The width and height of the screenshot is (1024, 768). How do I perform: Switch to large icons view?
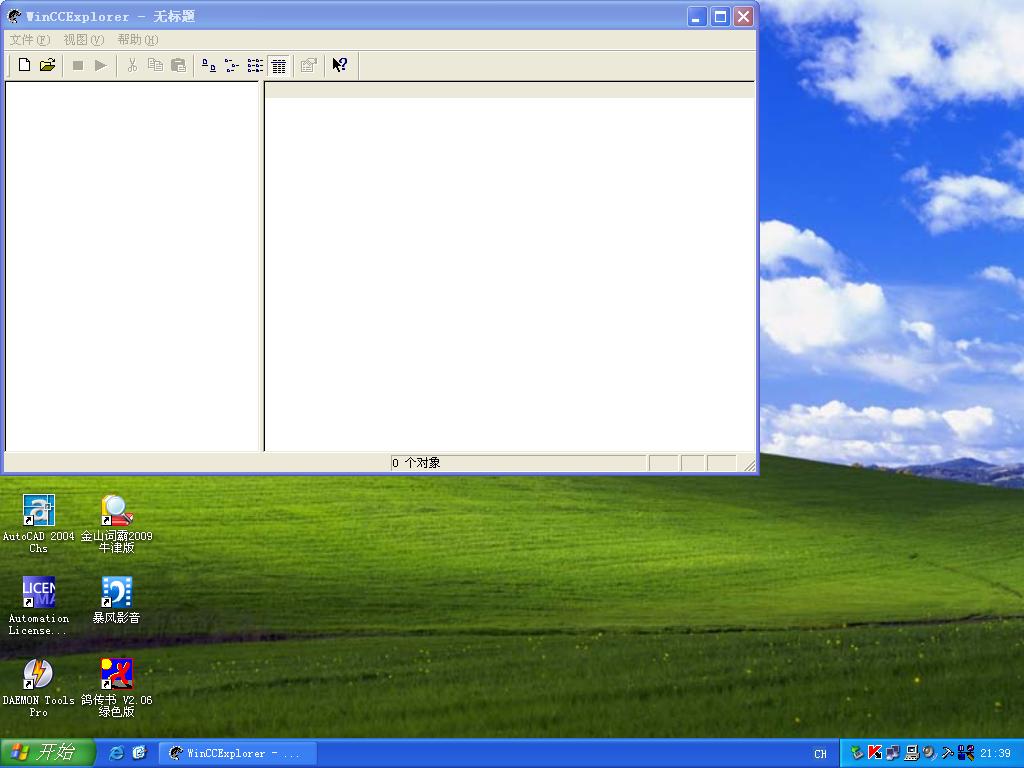pyautogui.click(x=209, y=65)
